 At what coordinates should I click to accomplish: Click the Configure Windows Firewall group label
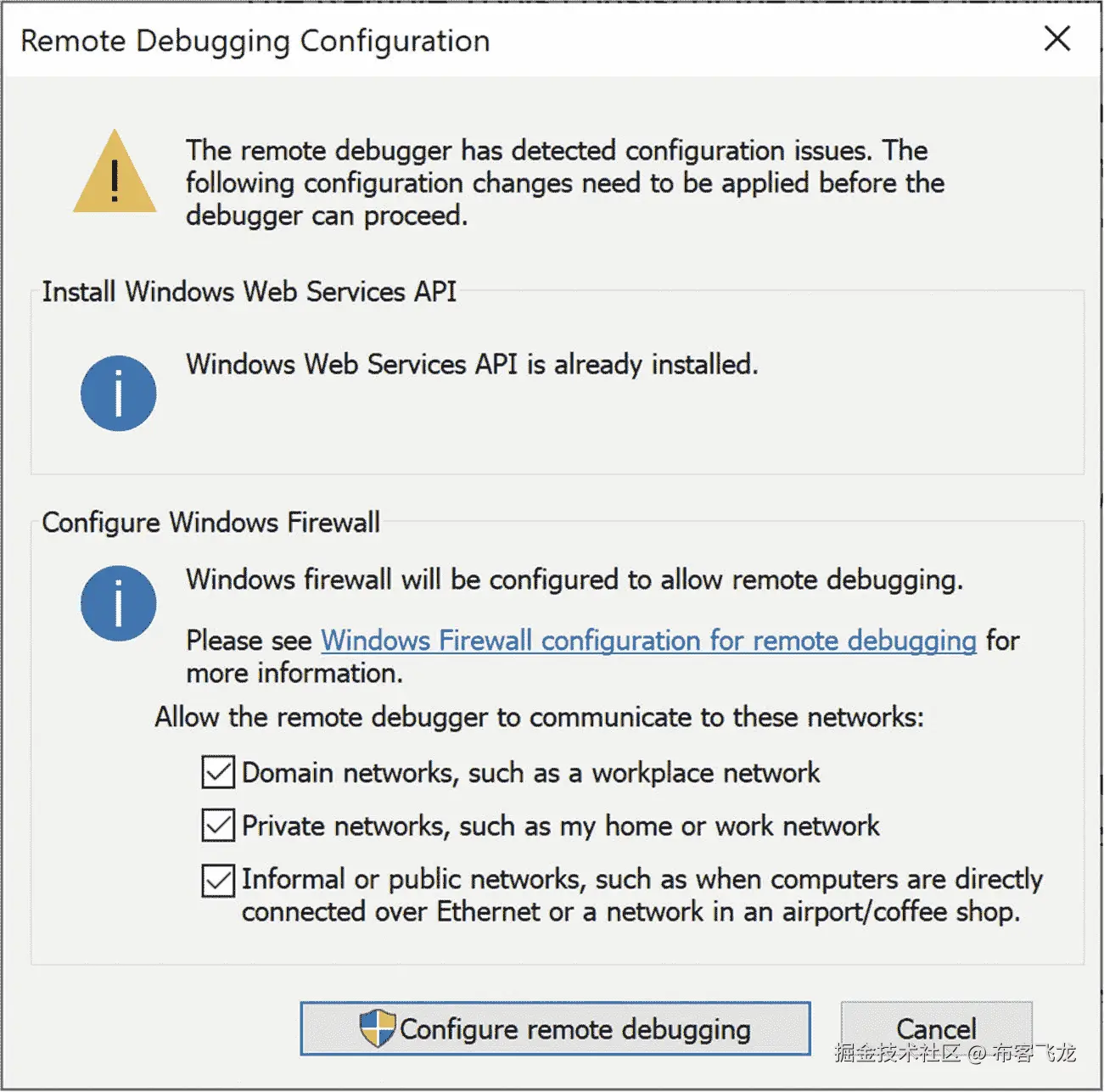click(210, 523)
